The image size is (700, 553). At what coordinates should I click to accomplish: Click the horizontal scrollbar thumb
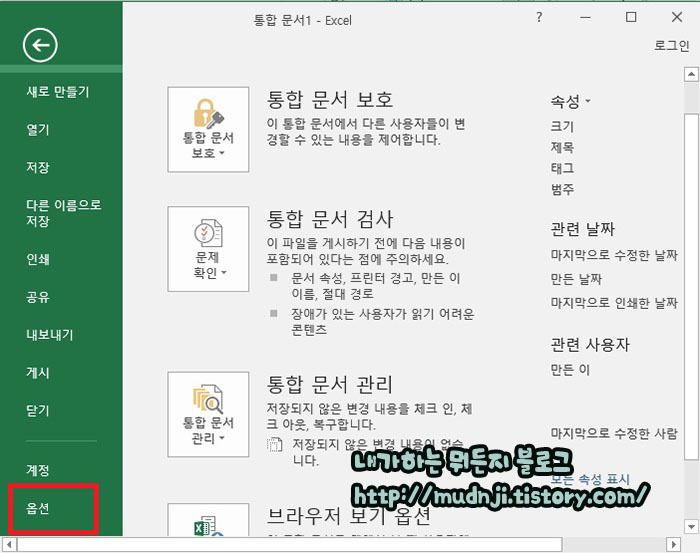(290, 545)
